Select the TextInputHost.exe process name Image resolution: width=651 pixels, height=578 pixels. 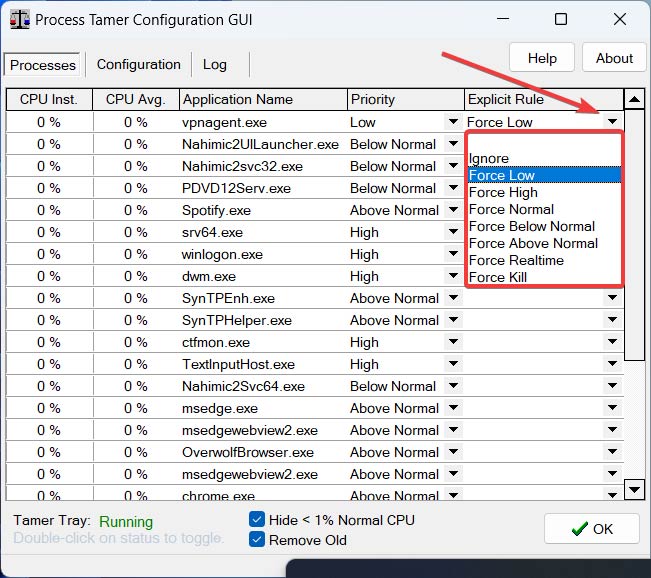[x=238, y=365]
